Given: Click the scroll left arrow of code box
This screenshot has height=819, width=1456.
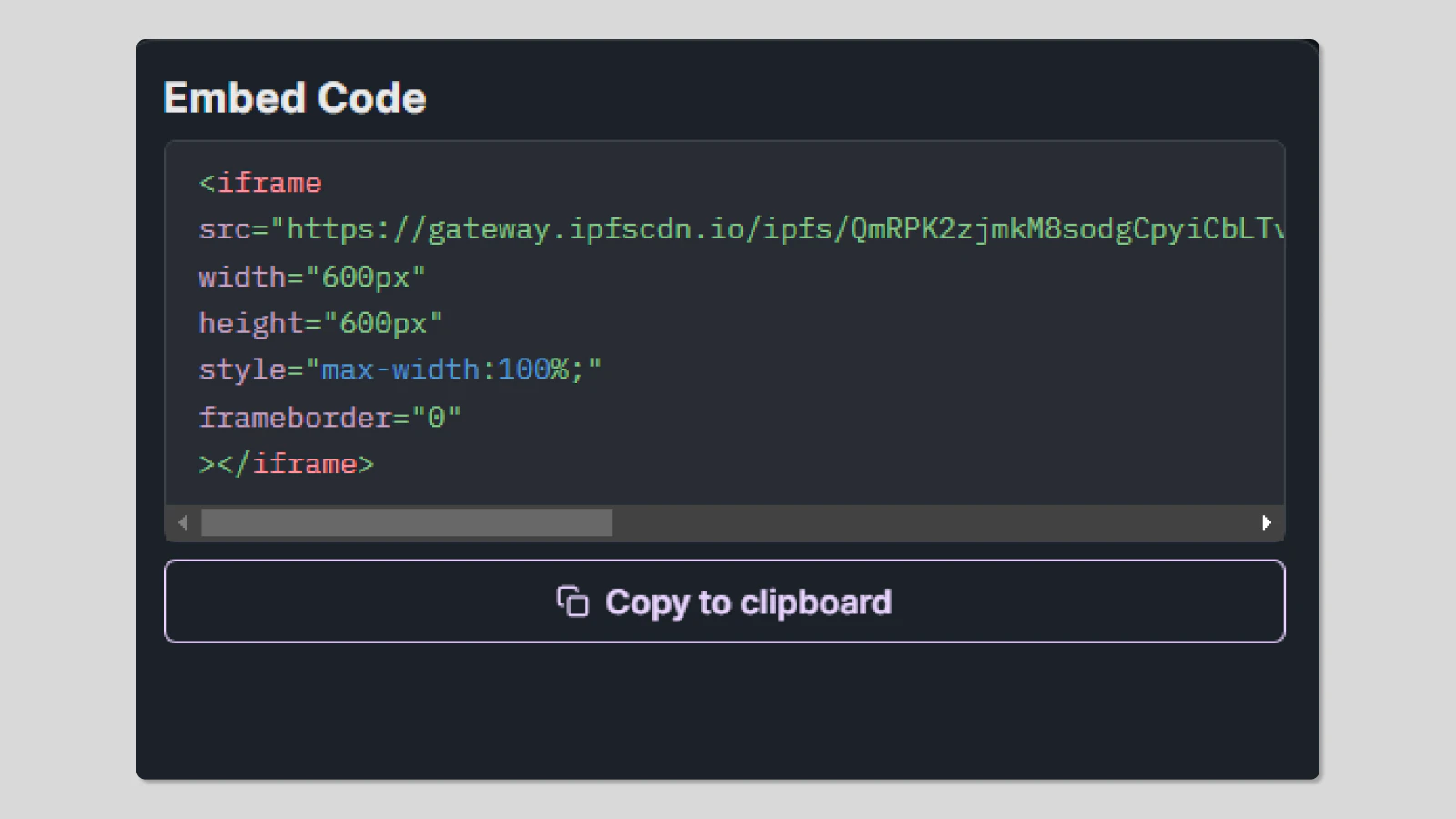Looking at the screenshot, I should tap(184, 522).
